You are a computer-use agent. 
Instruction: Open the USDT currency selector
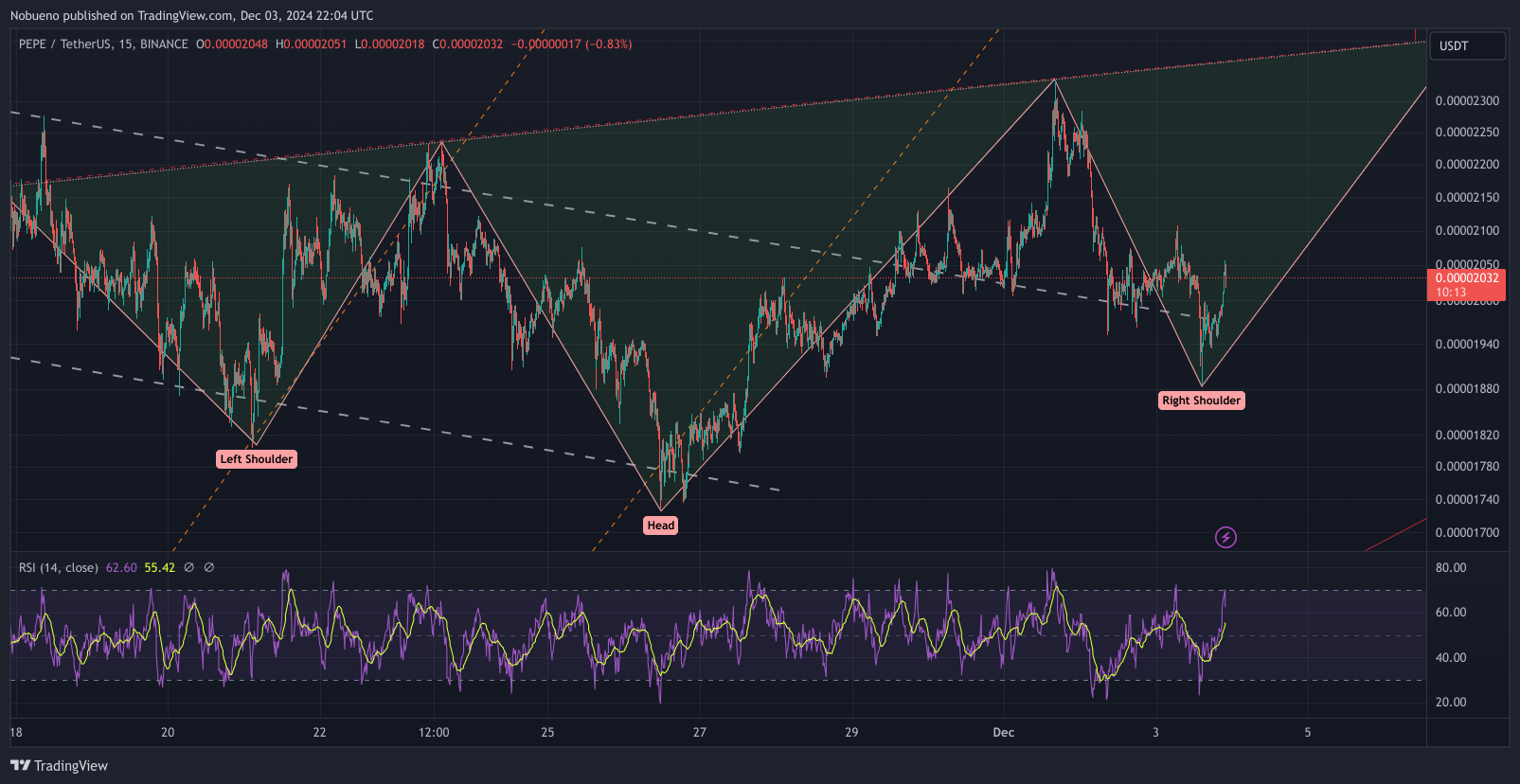pos(1467,45)
